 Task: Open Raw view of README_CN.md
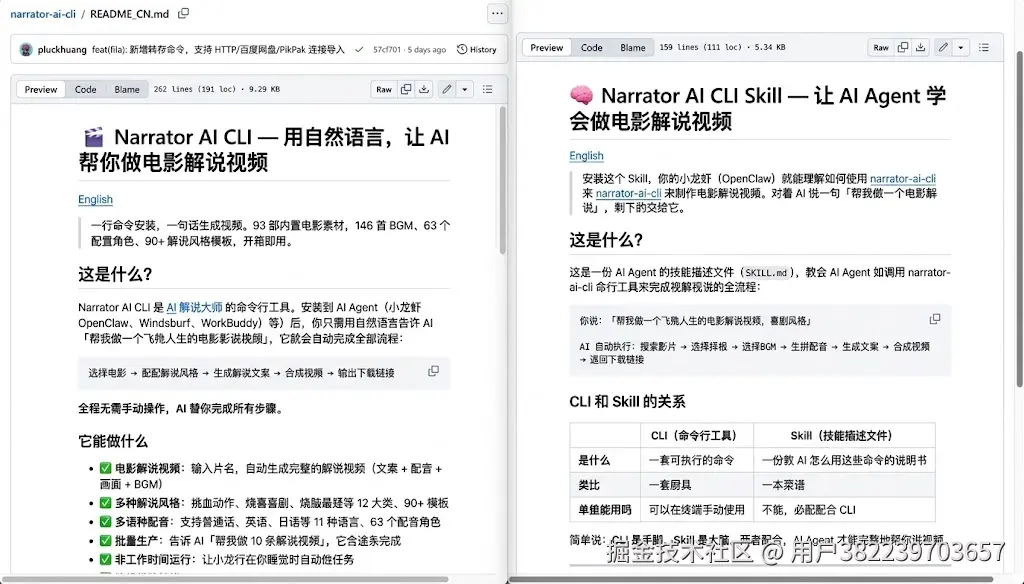(x=384, y=89)
